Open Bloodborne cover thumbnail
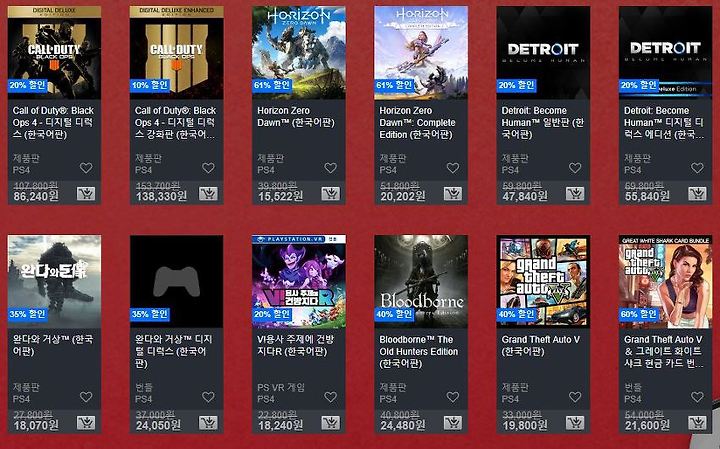 pyautogui.click(x=421, y=281)
